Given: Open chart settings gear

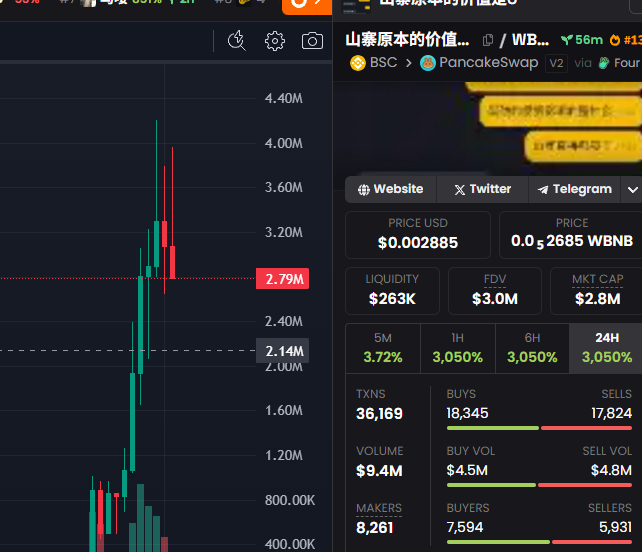Looking at the screenshot, I should pyautogui.click(x=275, y=41).
